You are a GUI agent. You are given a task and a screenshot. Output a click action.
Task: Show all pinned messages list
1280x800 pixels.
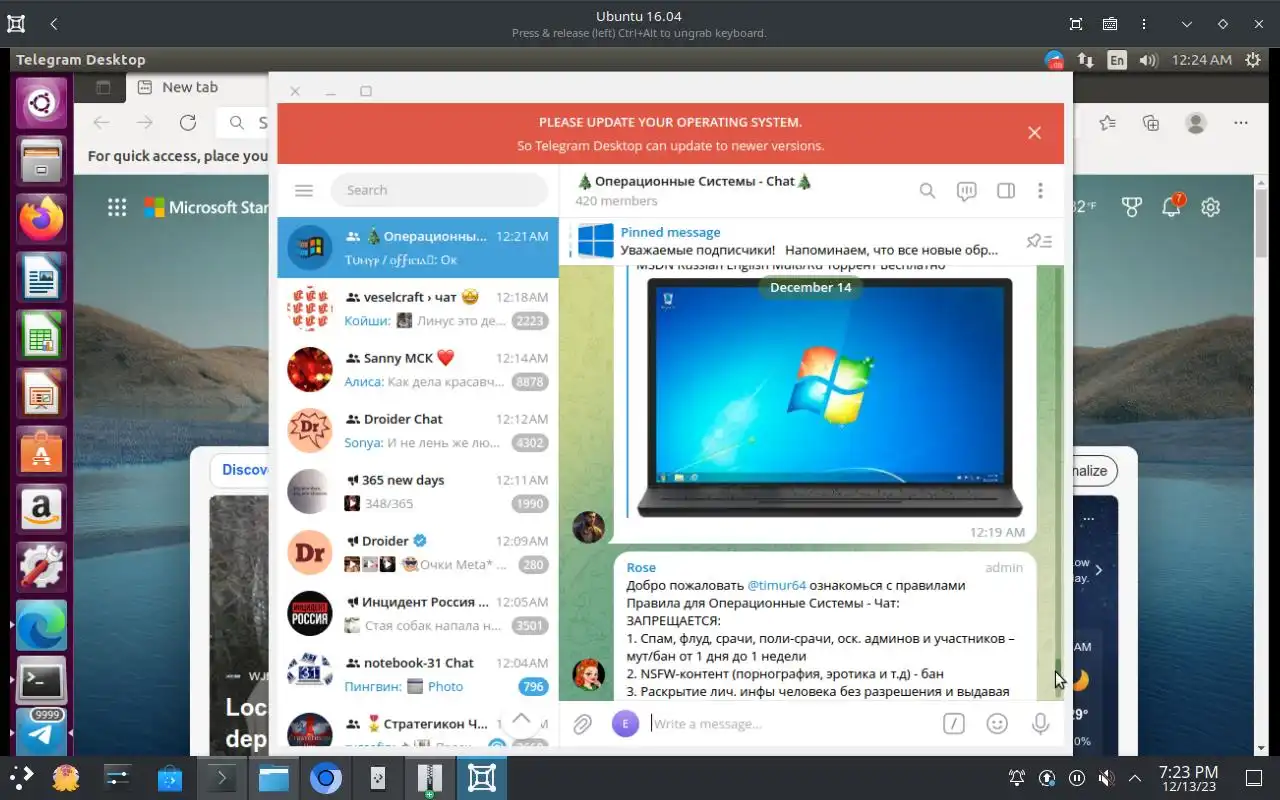[x=1039, y=241]
